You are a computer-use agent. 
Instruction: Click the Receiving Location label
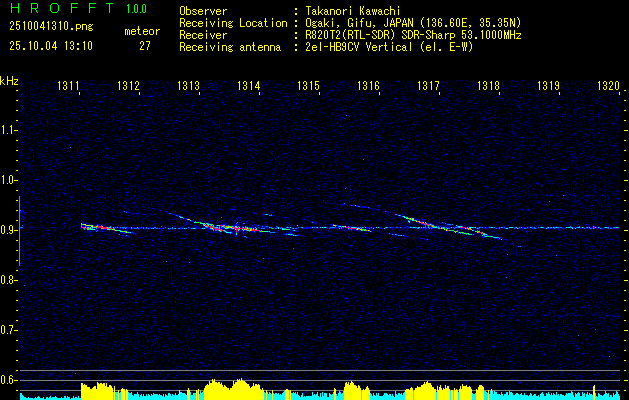233,23
